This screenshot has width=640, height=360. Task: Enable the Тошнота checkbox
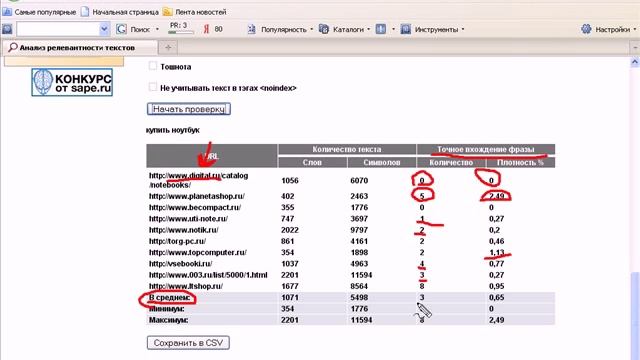pos(153,66)
